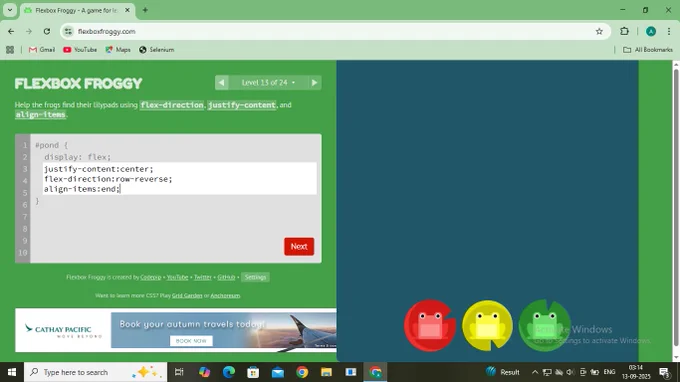Open the Codepip link
The image size is (680, 382).
pos(150,277)
